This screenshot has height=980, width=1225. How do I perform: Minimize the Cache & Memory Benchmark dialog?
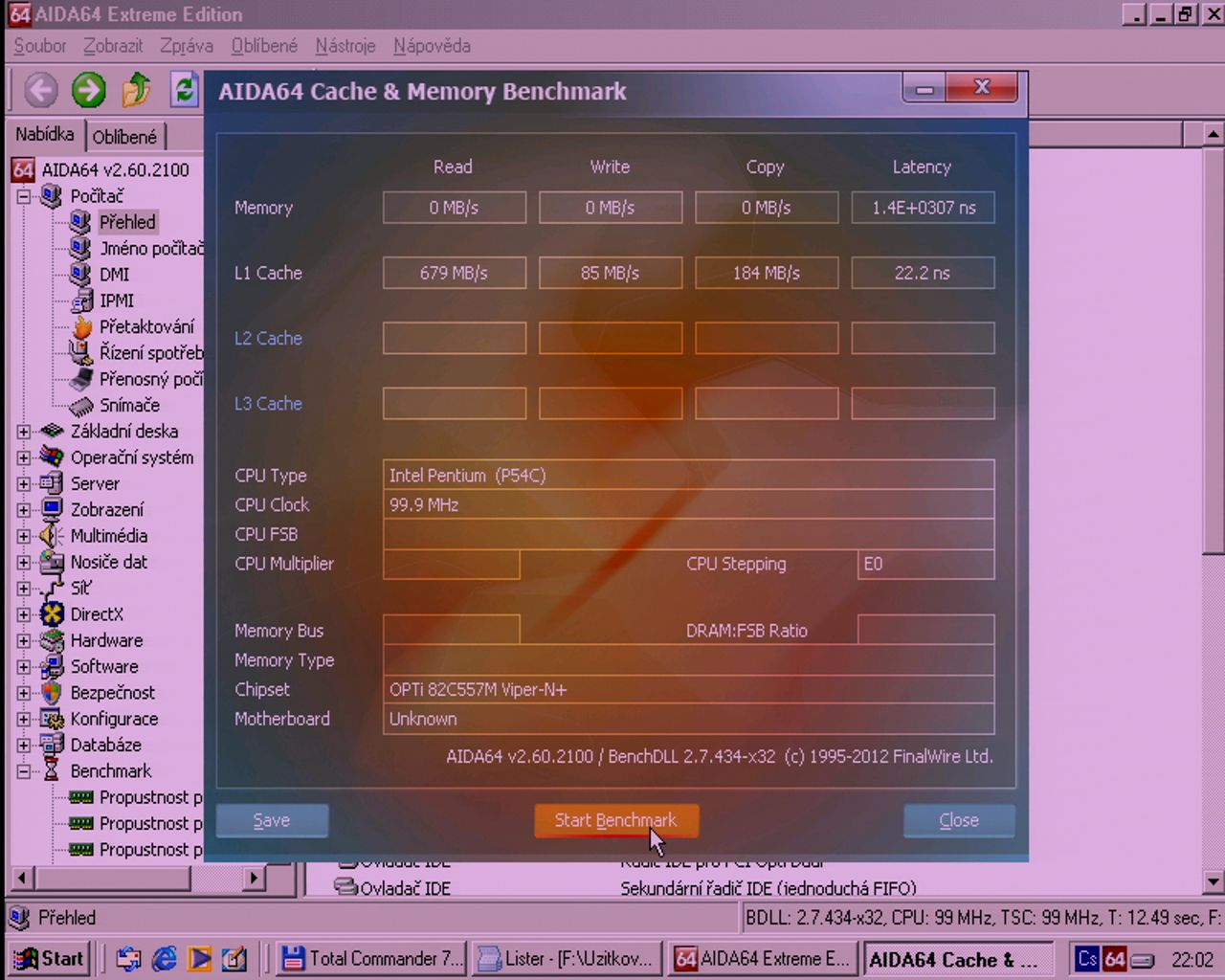coord(924,89)
